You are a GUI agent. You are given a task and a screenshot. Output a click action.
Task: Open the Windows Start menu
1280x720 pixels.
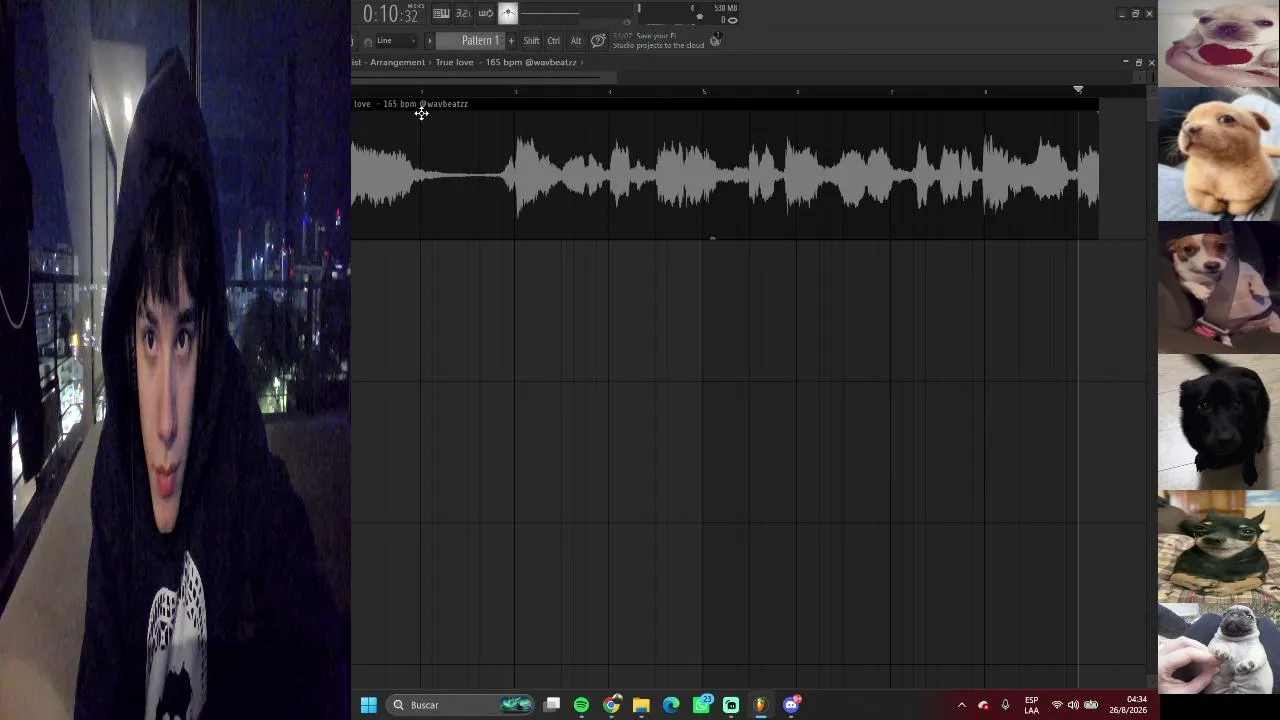pyautogui.click(x=368, y=705)
